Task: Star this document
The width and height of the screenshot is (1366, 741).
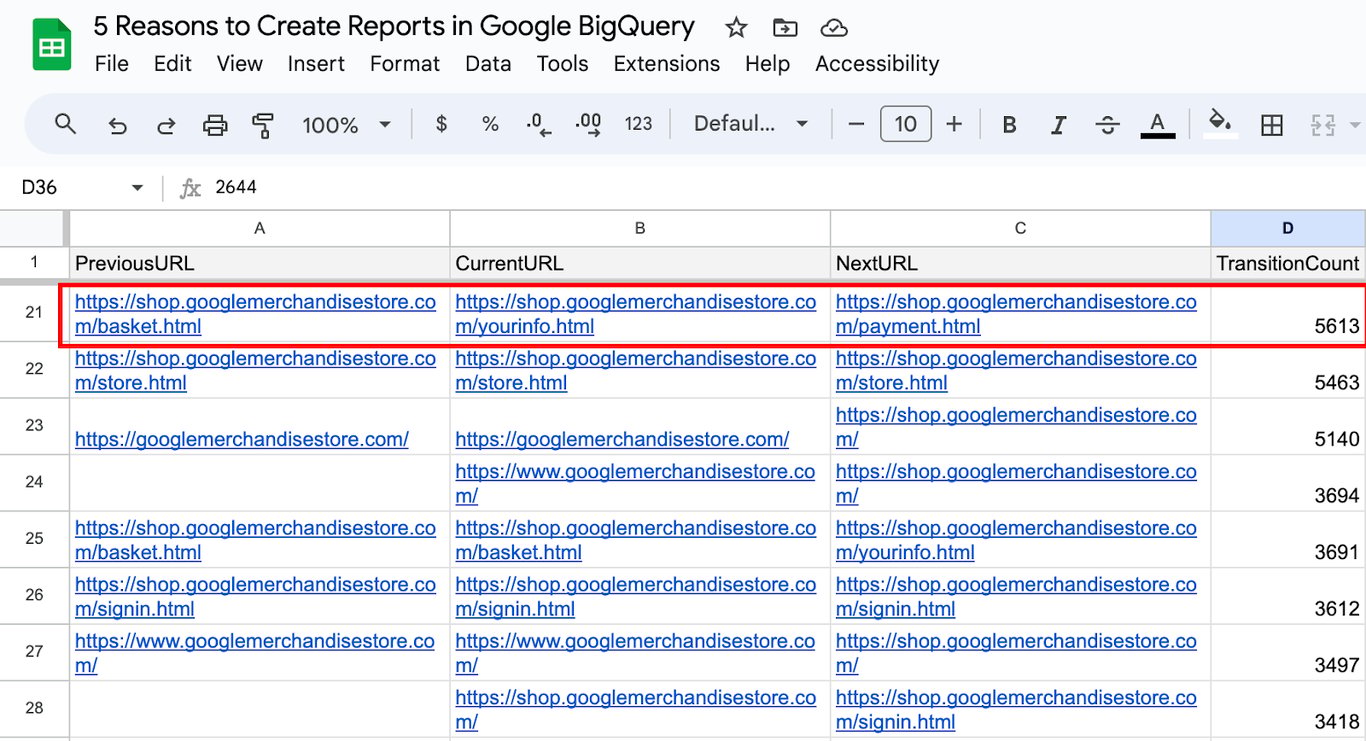Action: [736, 27]
